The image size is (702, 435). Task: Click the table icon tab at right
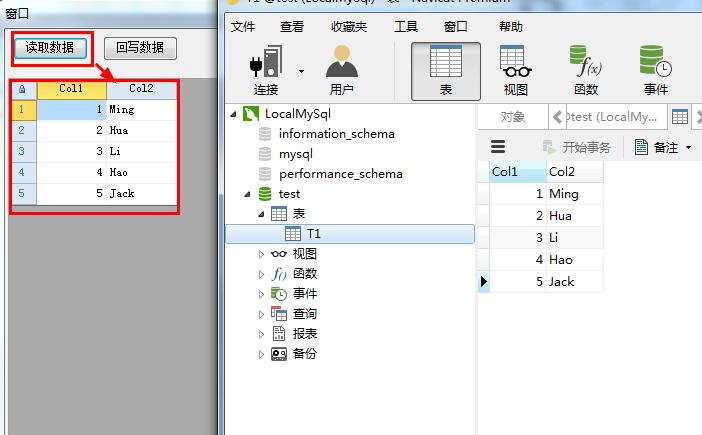tap(680, 117)
